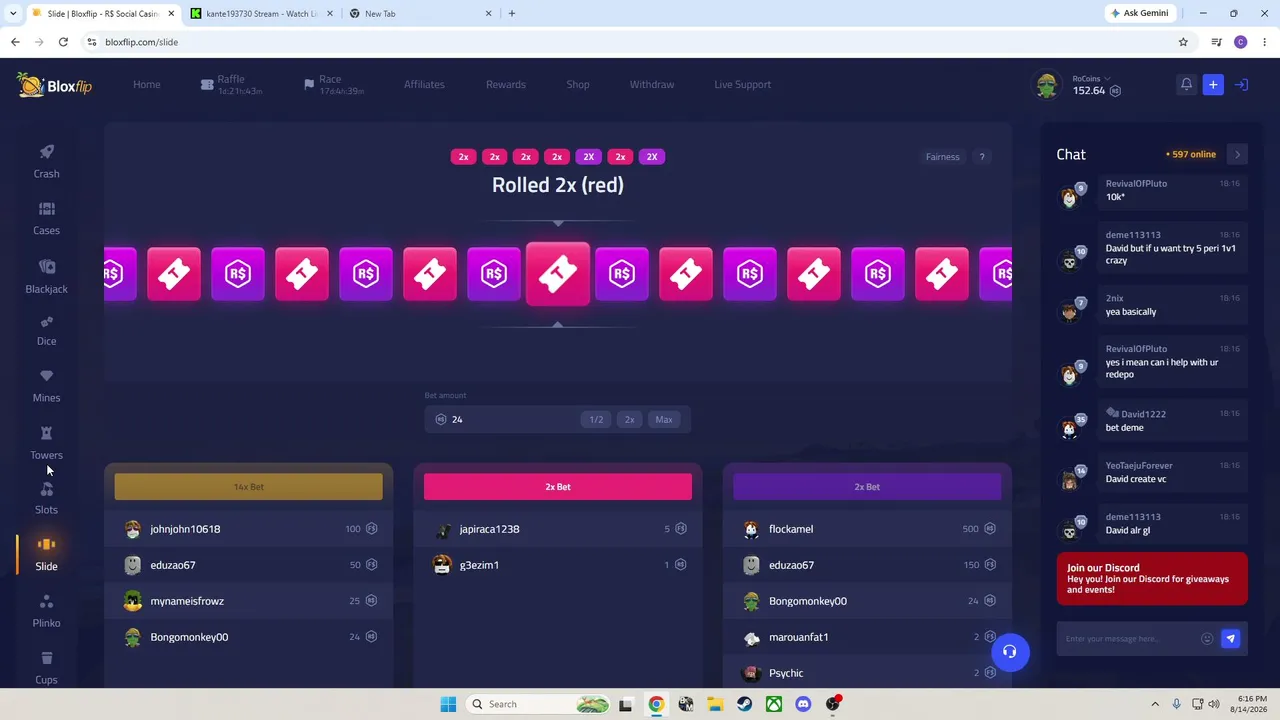Screen dimensions: 1280x720
Task: Place bet on purple 2x
Action: (867, 487)
